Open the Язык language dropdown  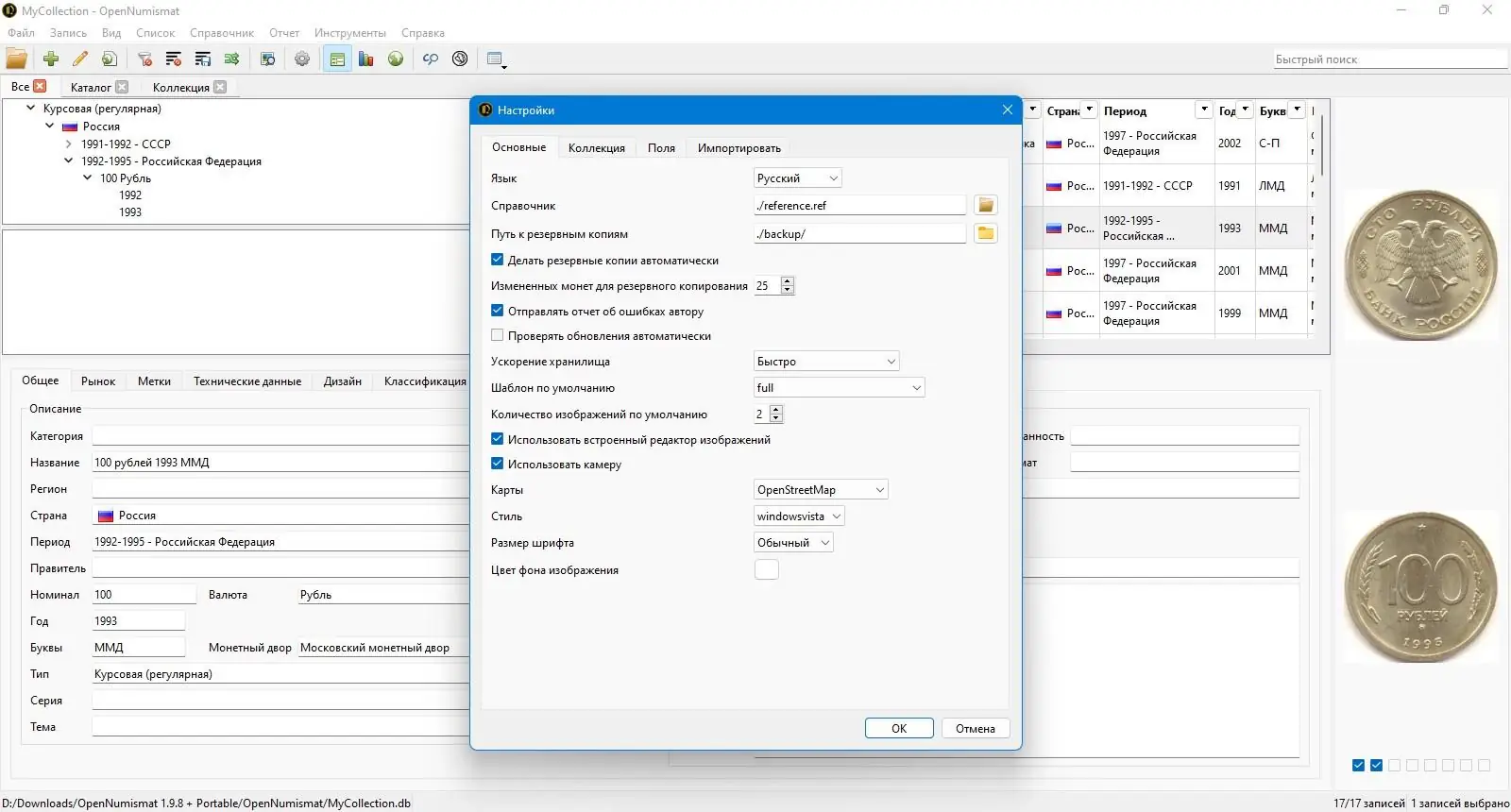[798, 178]
